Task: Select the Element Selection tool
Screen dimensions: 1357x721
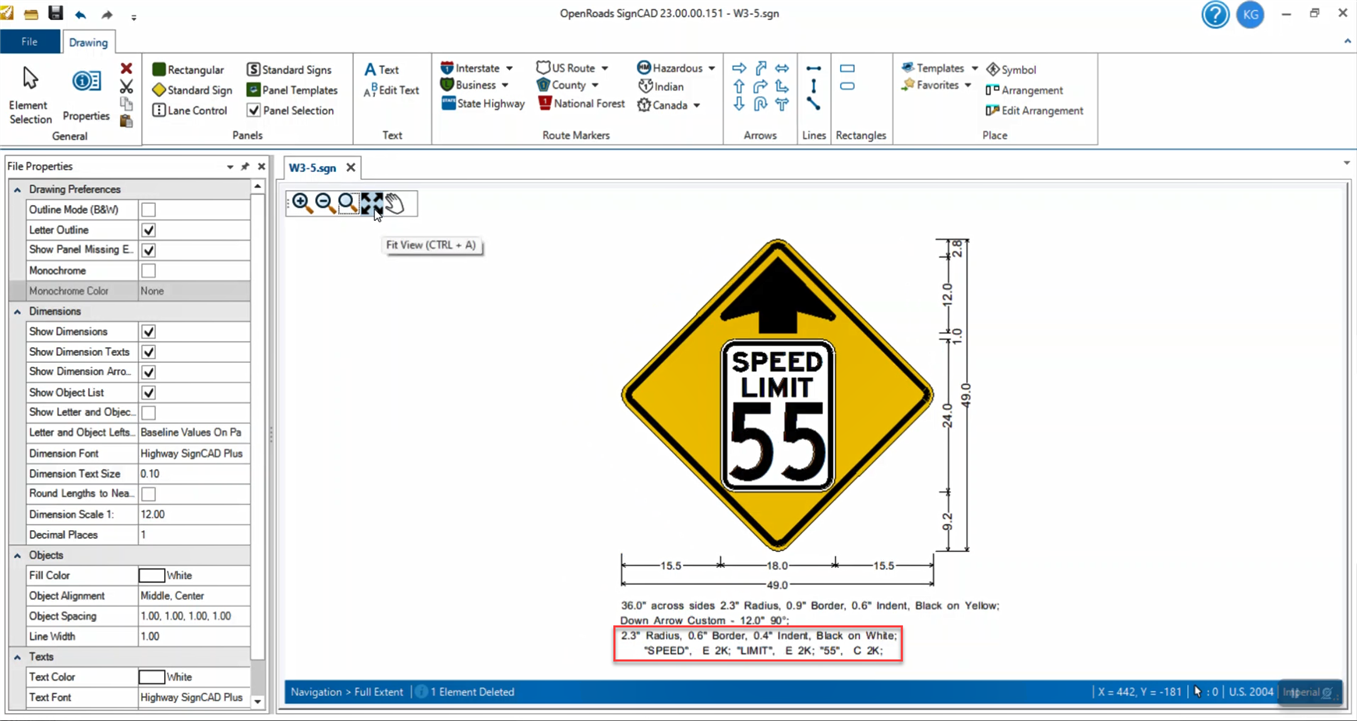Action: [28, 85]
